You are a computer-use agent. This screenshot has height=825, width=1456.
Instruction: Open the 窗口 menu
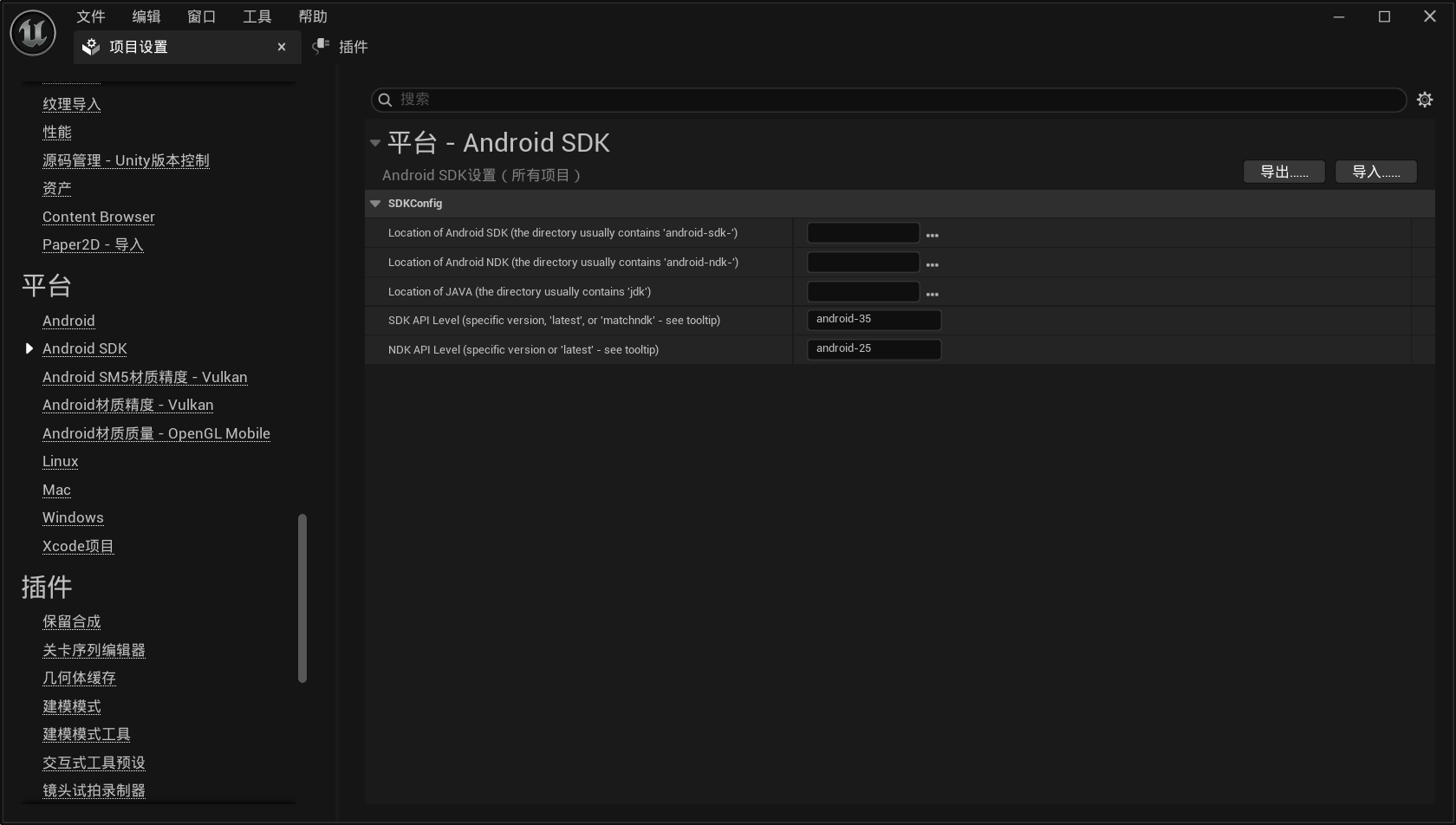(x=202, y=16)
